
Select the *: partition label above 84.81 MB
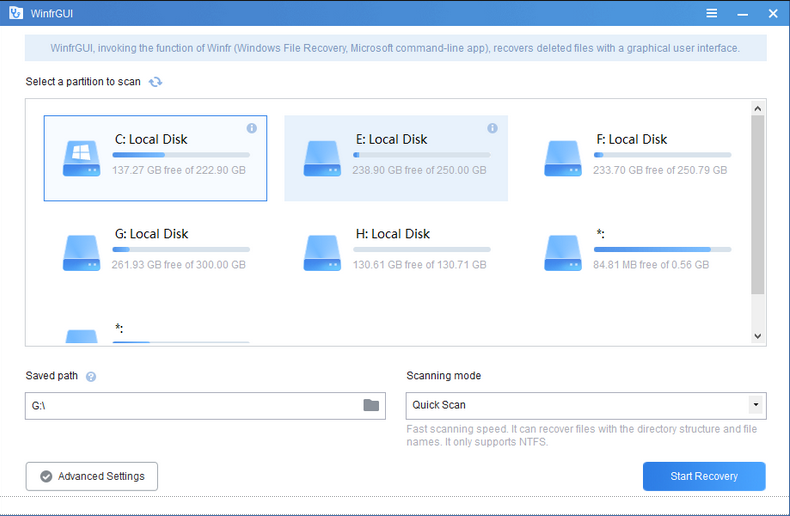[600, 233]
